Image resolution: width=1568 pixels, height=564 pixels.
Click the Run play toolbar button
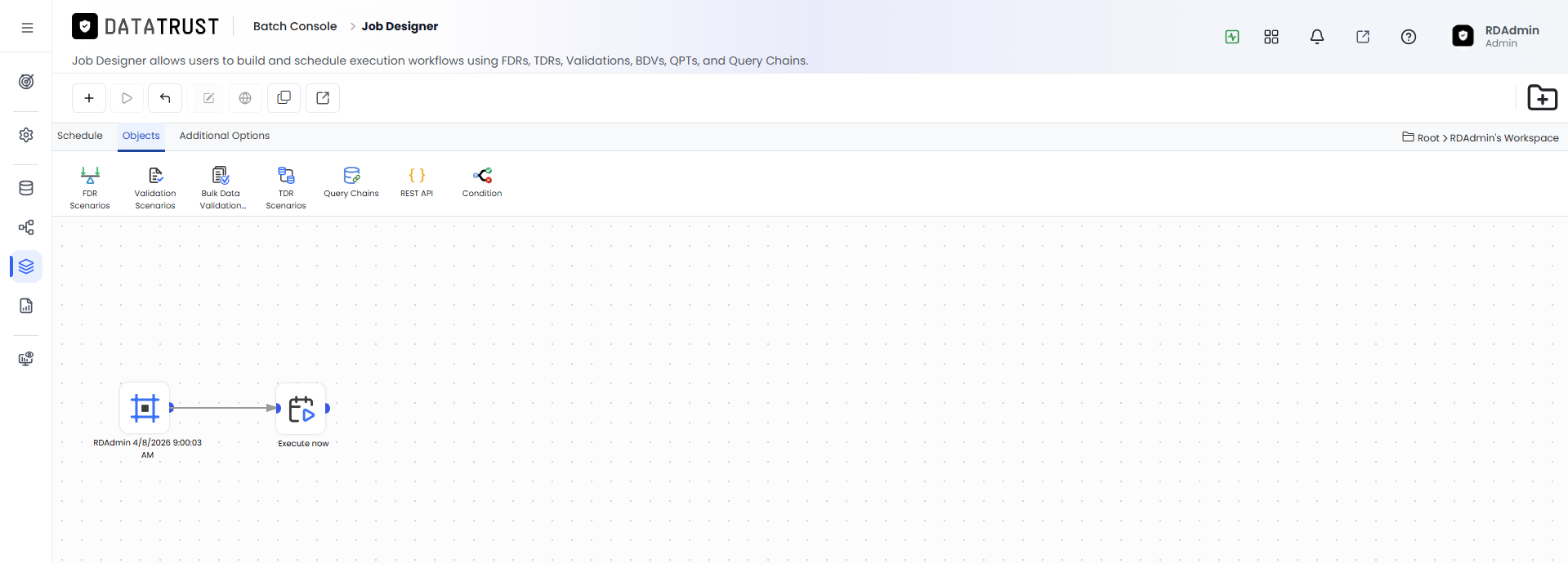point(127,98)
